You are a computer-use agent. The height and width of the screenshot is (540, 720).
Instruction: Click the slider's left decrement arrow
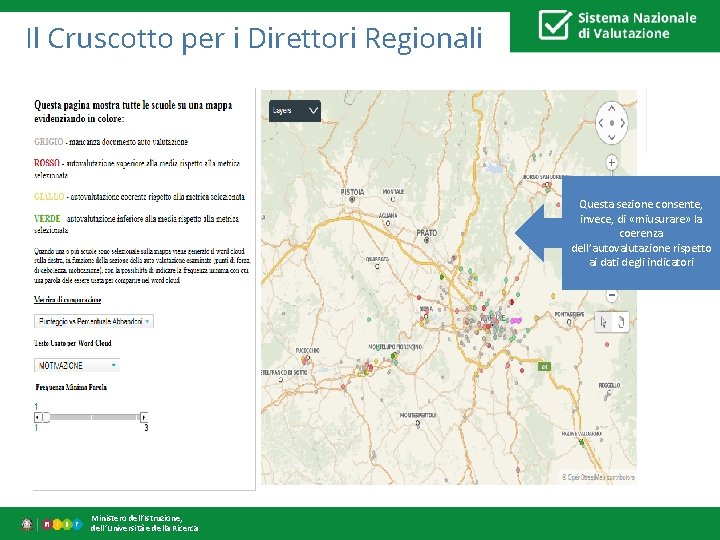(38, 417)
